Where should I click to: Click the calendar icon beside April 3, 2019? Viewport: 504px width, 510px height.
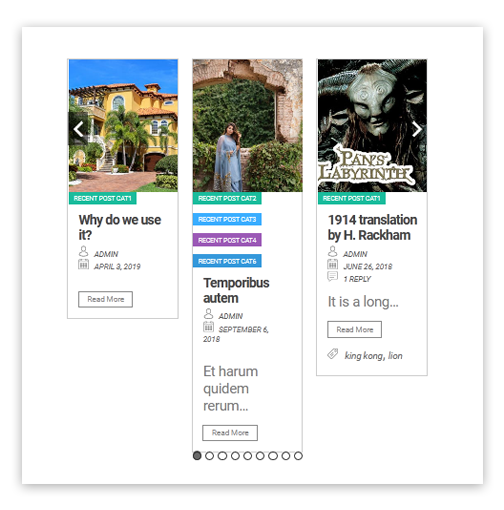[83, 264]
